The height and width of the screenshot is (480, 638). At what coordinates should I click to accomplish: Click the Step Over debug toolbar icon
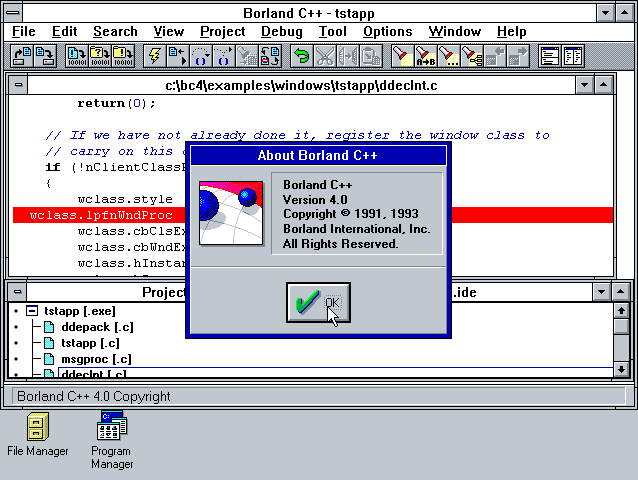[x=201, y=55]
